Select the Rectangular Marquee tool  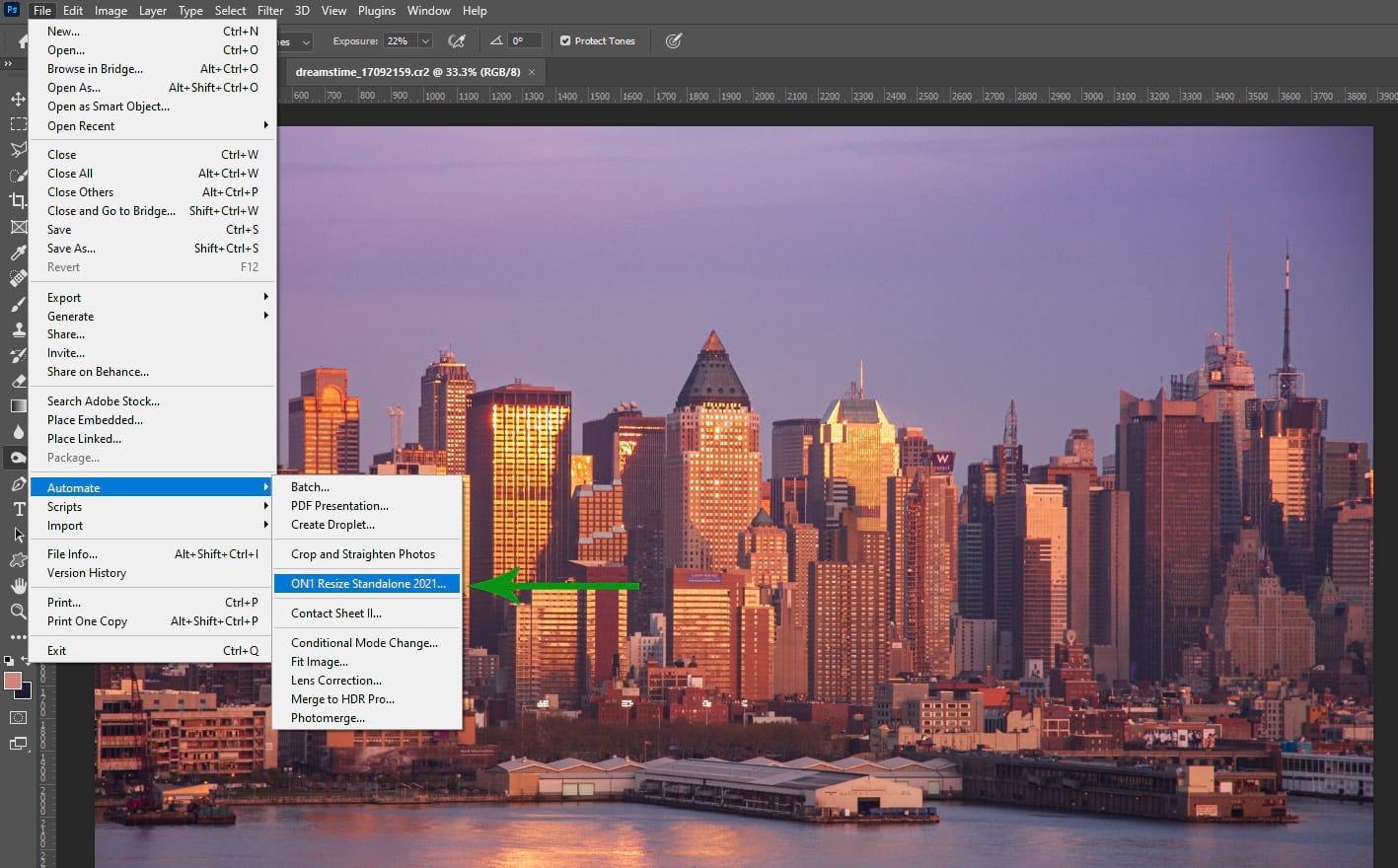(x=18, y=124)
